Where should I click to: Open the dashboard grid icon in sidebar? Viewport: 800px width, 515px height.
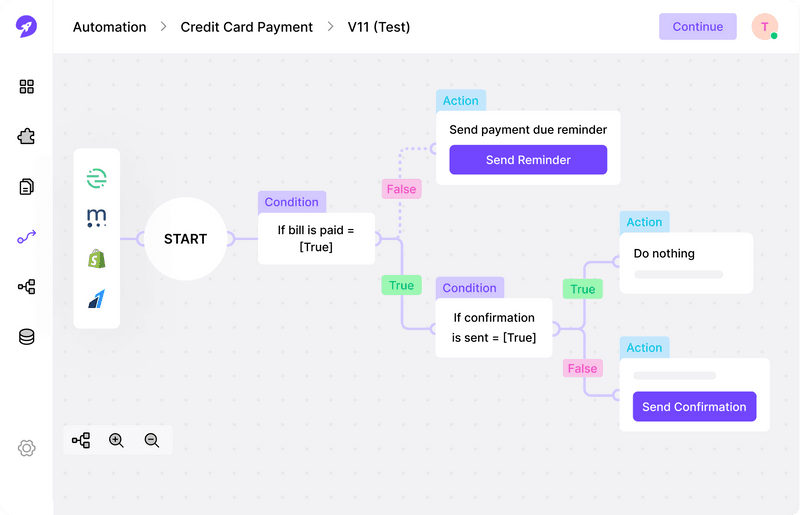(x=27, y=87)
